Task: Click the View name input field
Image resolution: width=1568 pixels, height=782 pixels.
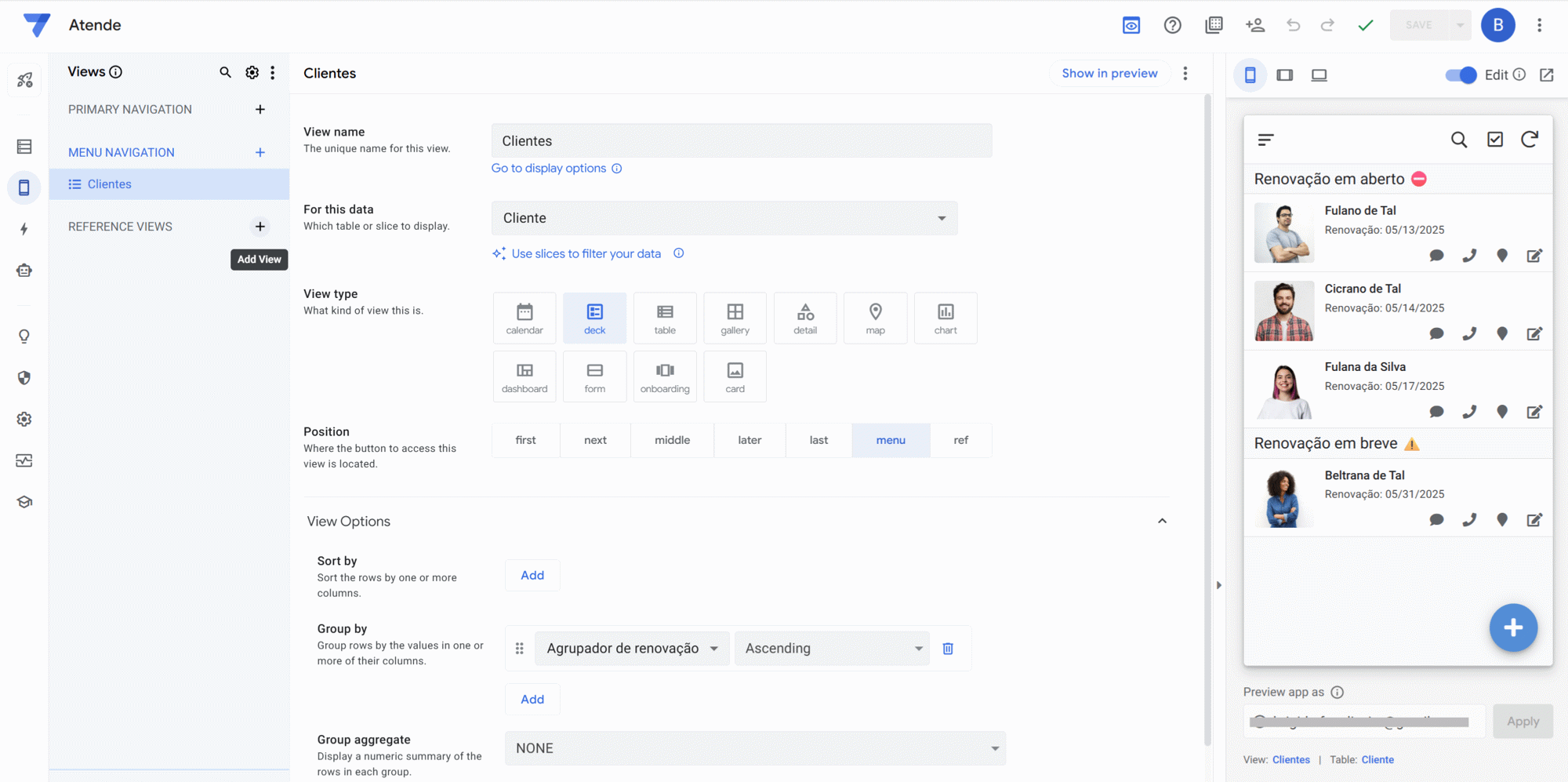Action: [741, 141]
